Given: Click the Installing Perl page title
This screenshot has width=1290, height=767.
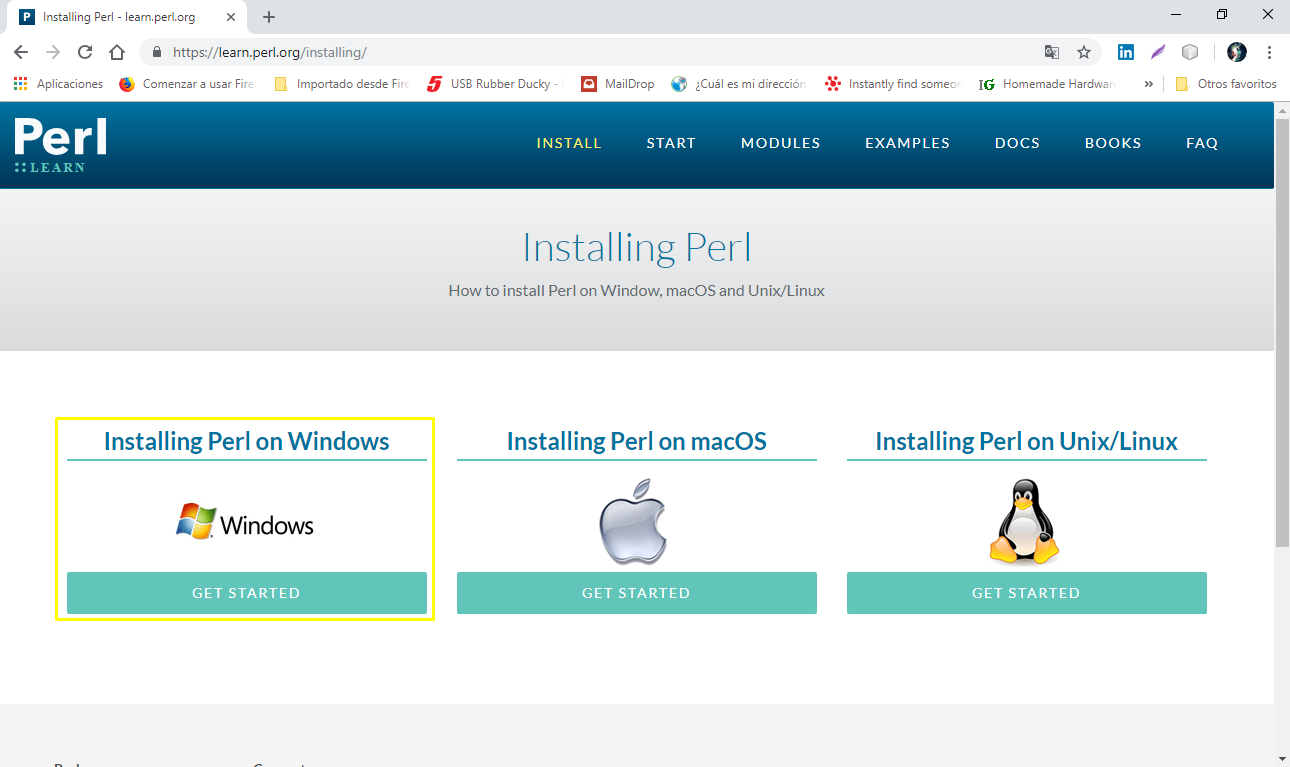Looking at the screenshot, I should [x=637, y=247].
